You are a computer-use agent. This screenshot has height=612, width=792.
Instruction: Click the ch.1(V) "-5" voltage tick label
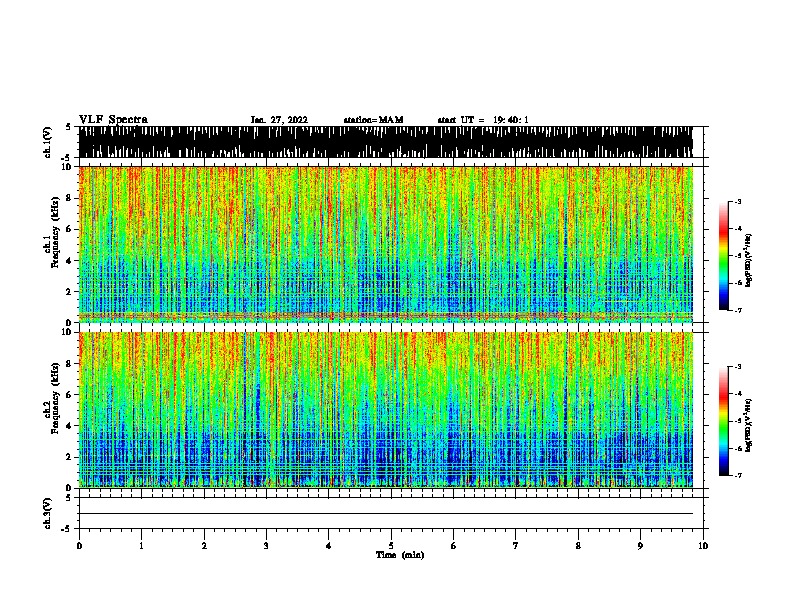click(x=67, y=158)
